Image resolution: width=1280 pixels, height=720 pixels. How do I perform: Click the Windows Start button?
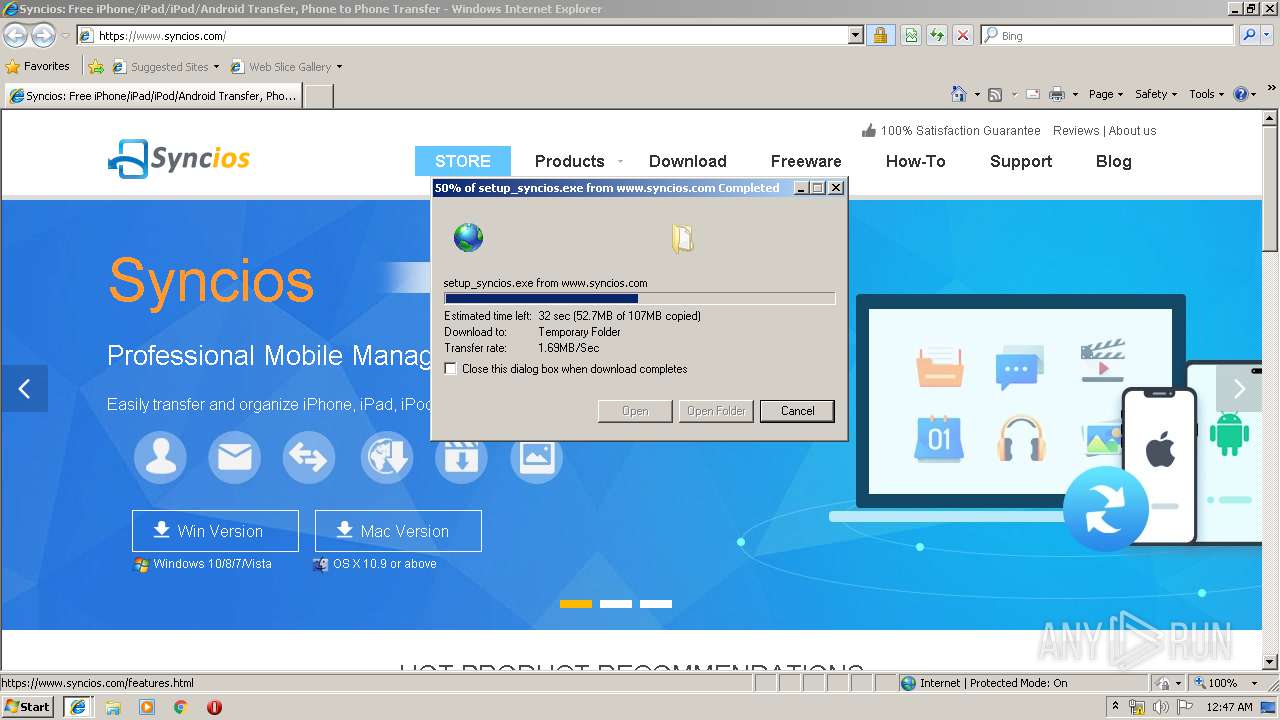pos(27,707)
